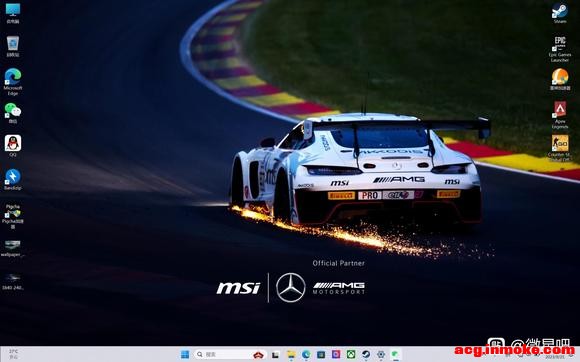Open the Epic Games Launcher shortcut
Viewport: 580px width, 362px height.
pos(560,48)
